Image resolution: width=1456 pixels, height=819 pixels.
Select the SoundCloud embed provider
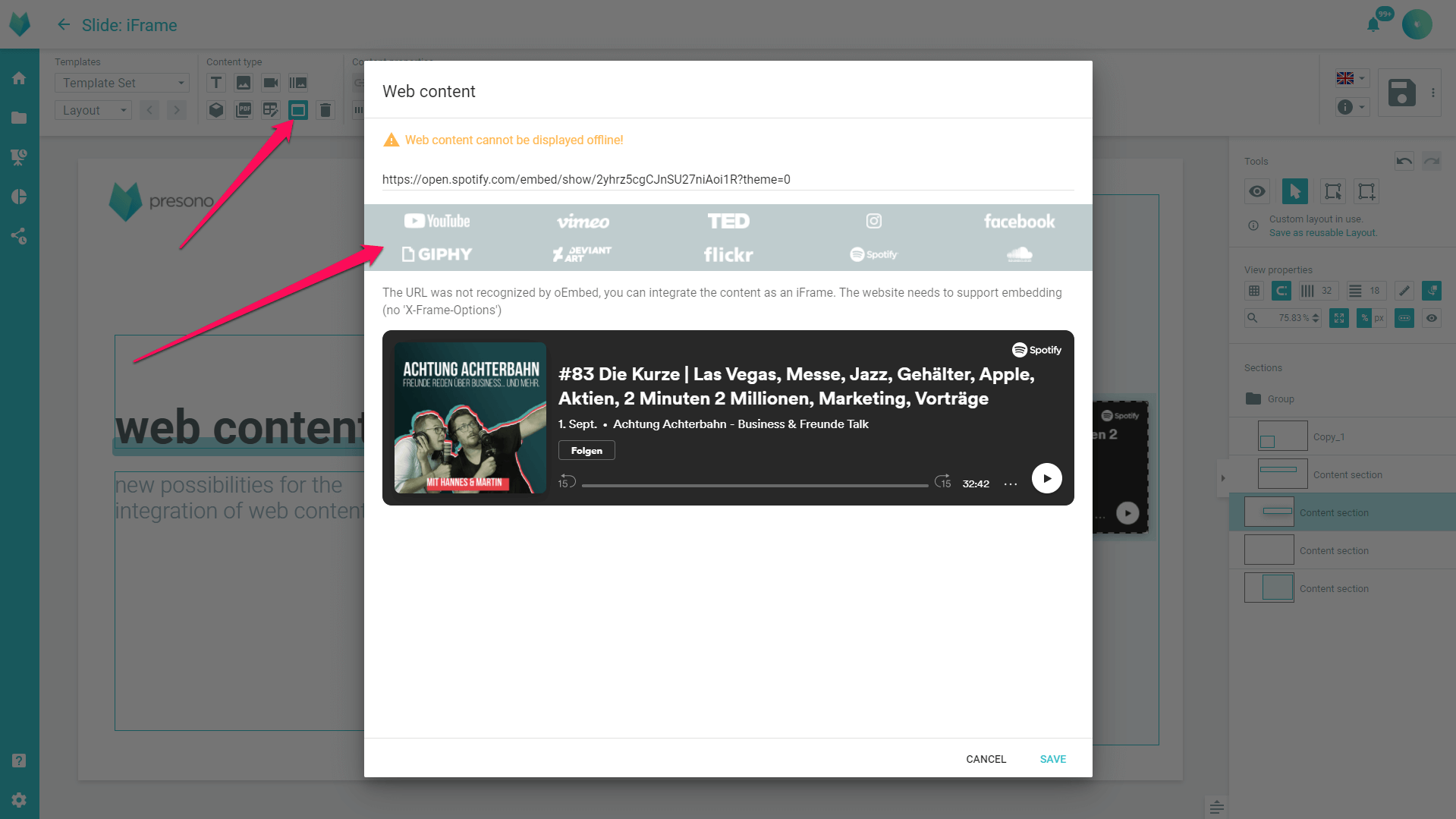click(1019, 254)
